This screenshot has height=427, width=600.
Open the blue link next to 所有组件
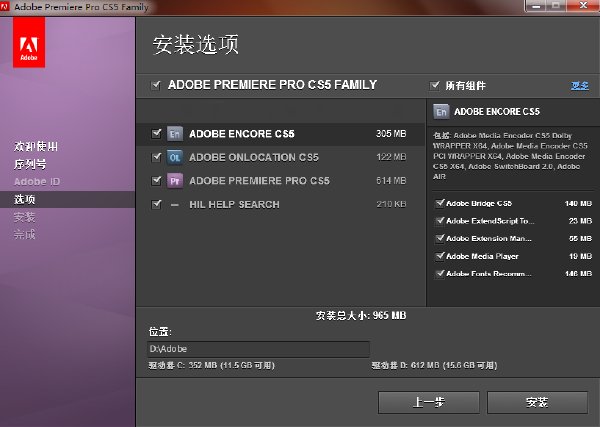pyautogui.click(x=580, y=85)
